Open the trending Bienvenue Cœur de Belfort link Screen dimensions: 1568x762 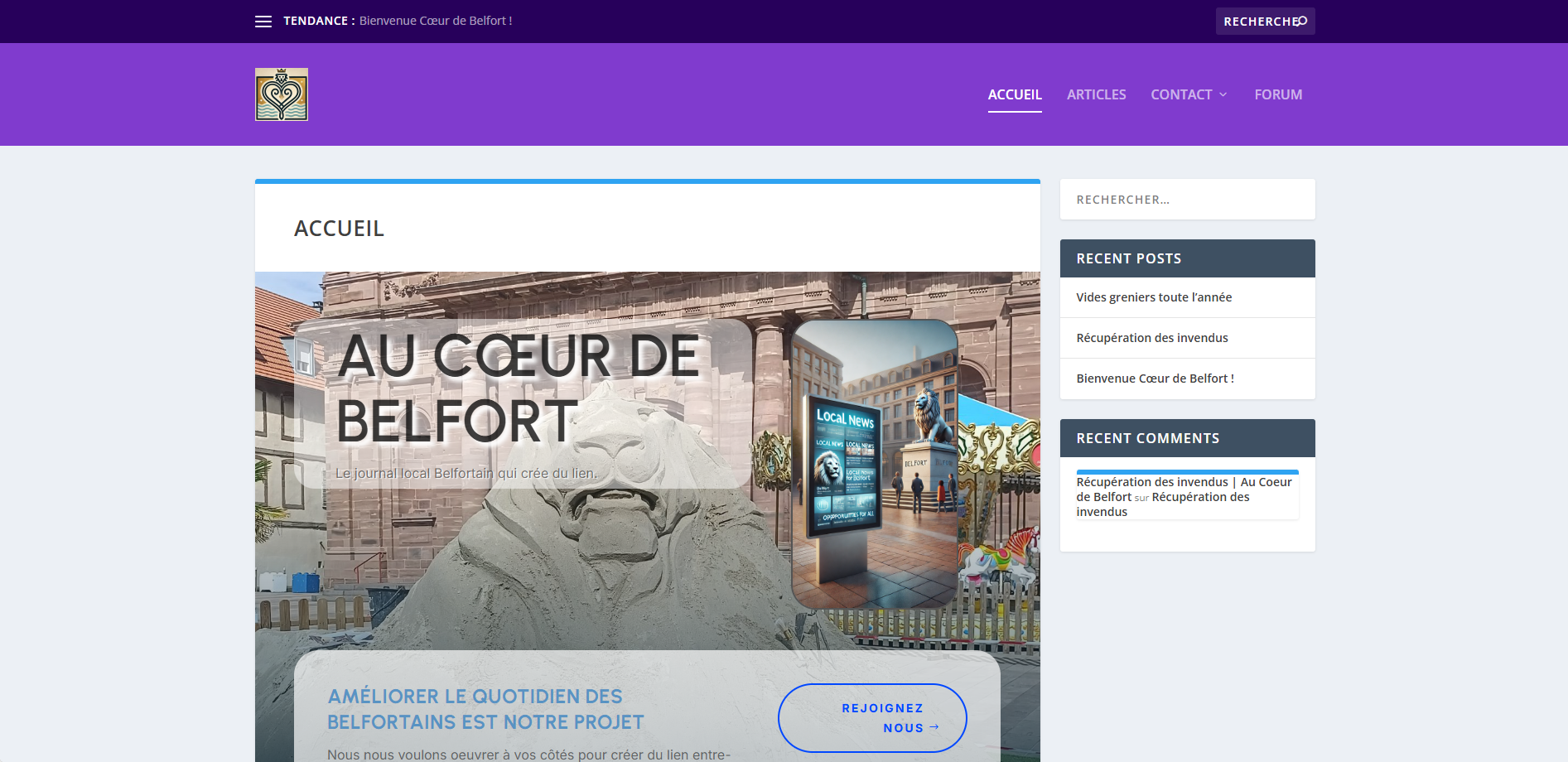(x=436, y=21)
